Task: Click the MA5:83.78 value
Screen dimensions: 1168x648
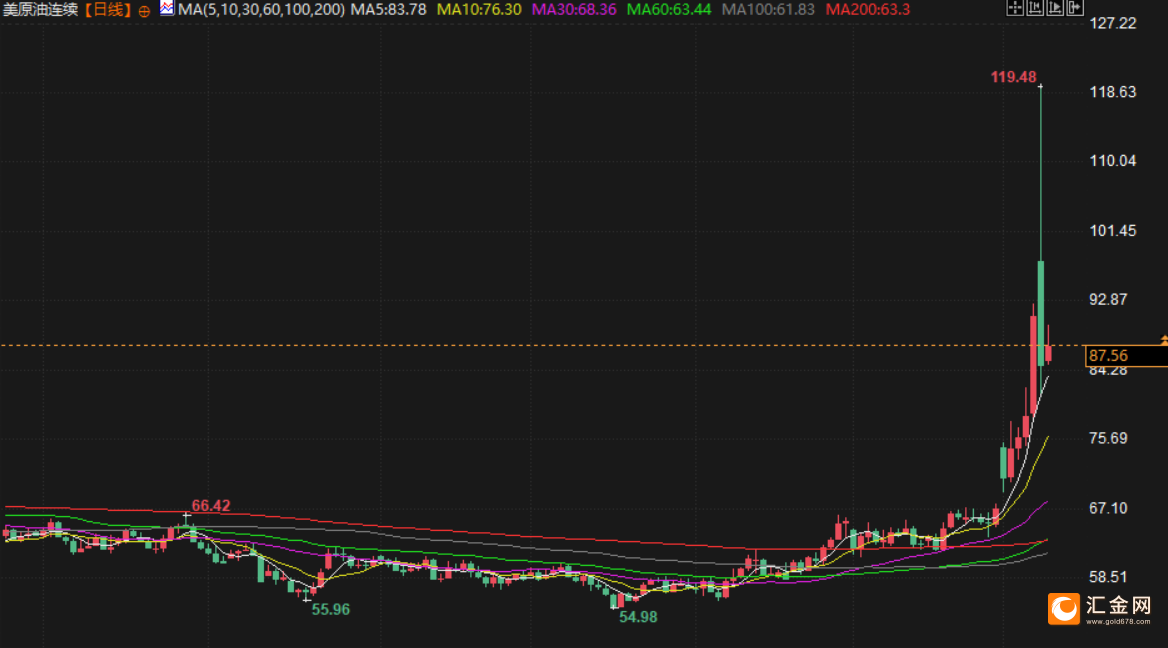Action: 389,10
